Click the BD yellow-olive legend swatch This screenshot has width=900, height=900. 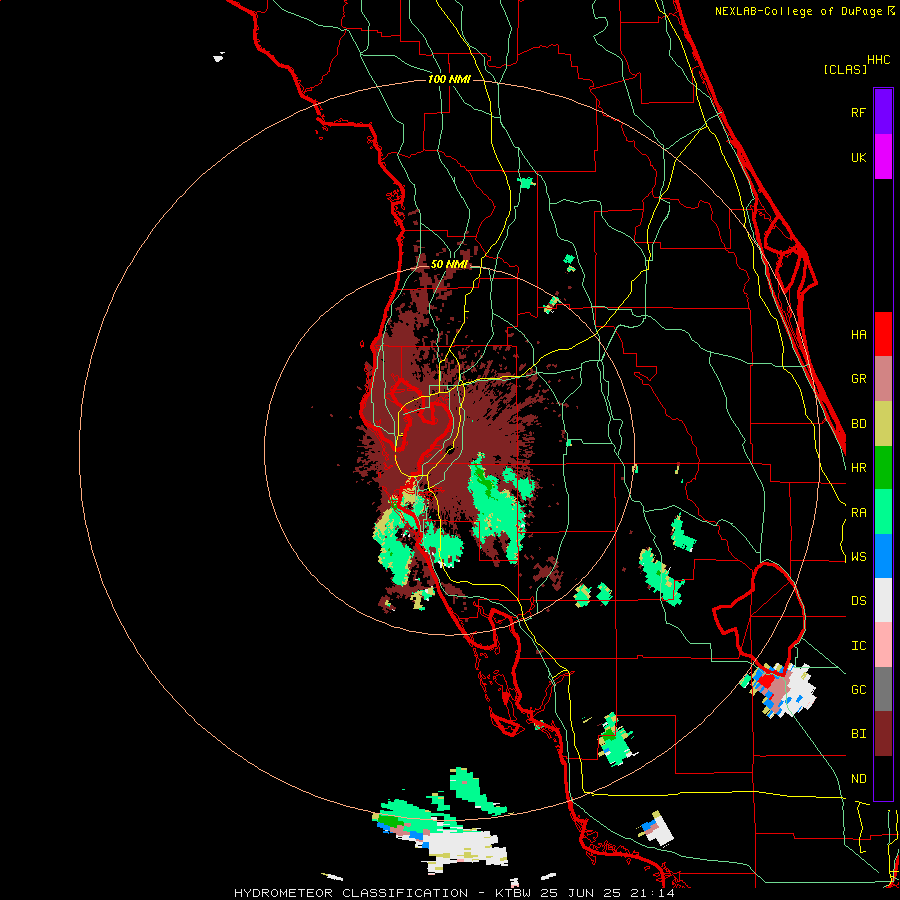(x=883, y=424)
